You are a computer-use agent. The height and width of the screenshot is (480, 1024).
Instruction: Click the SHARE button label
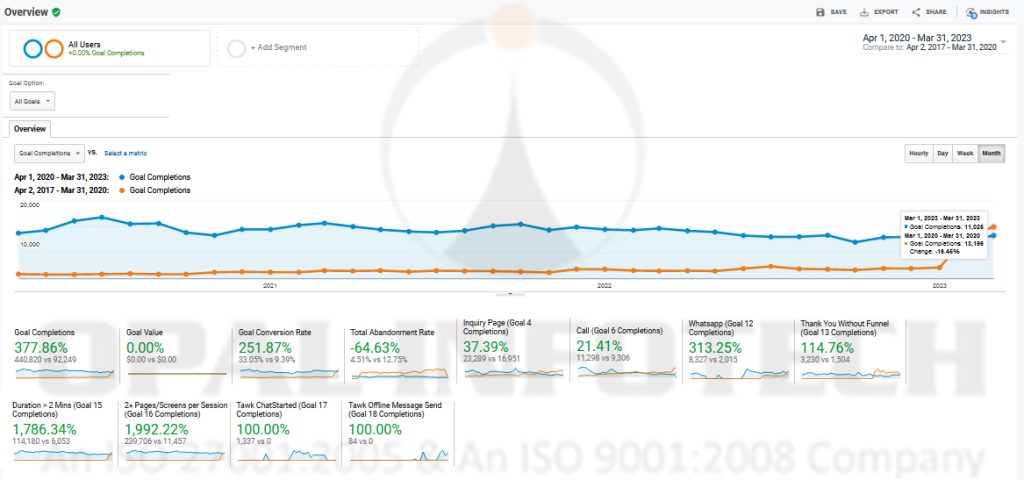936,12
